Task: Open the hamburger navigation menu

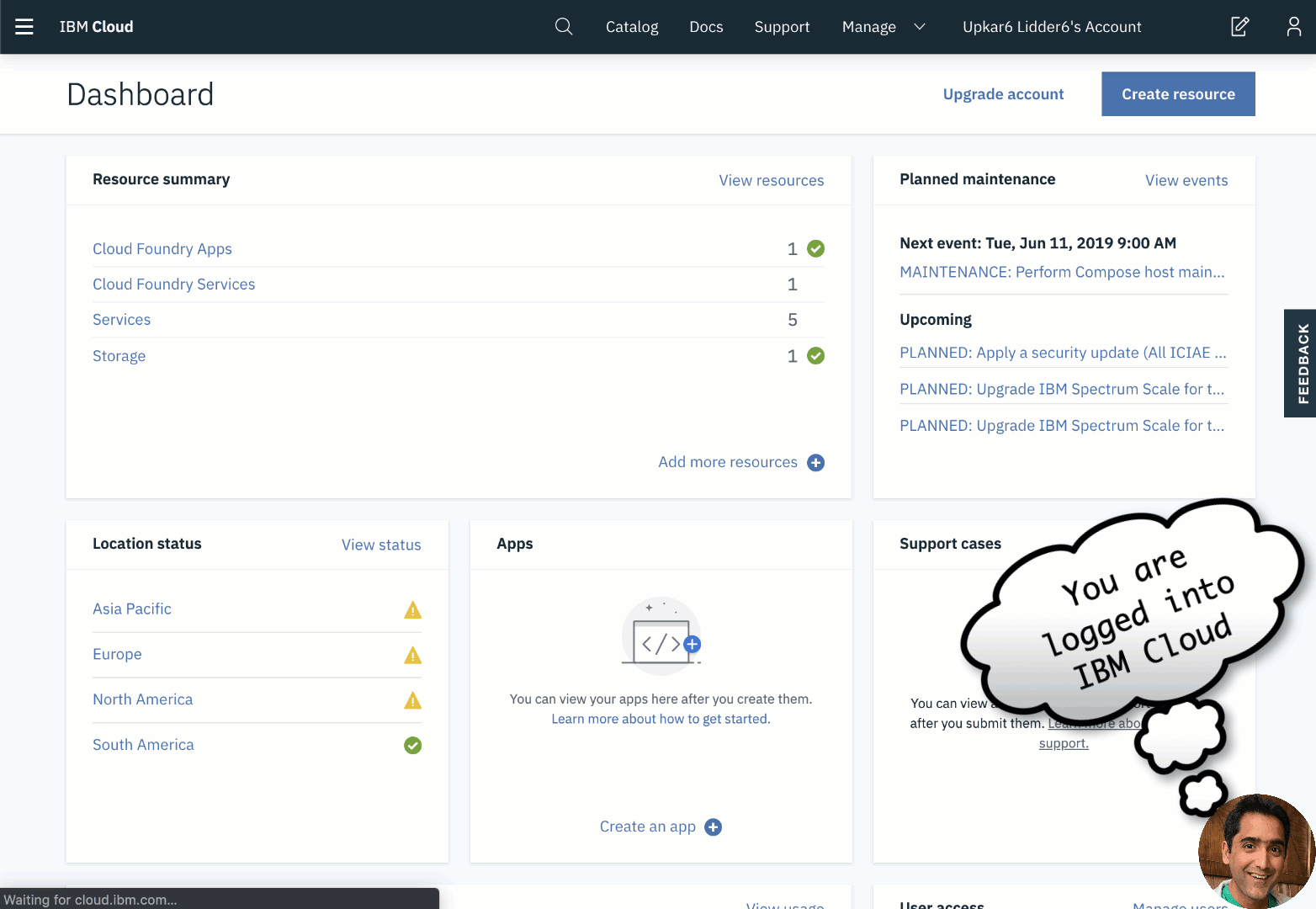Action: pyautogui.click(x=24, y=27)
